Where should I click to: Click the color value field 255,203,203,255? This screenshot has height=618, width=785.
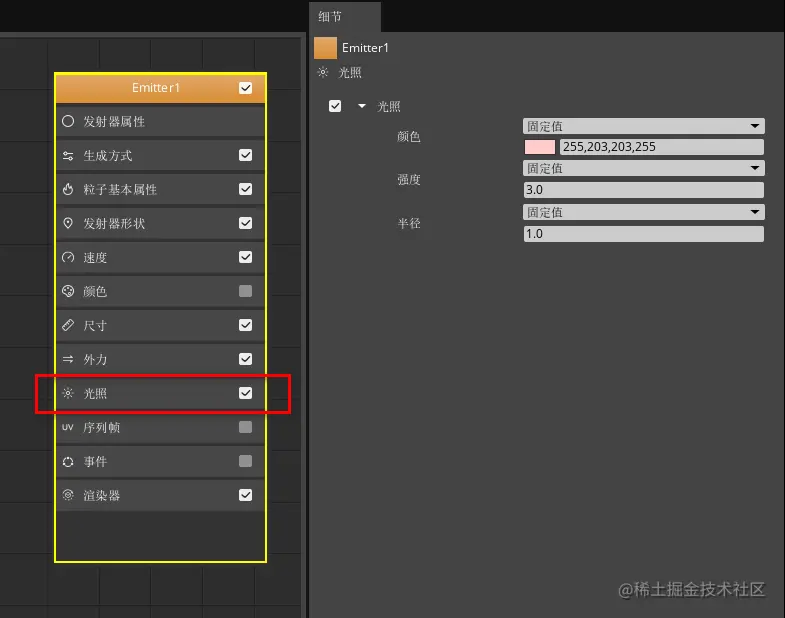click(661, 147)
